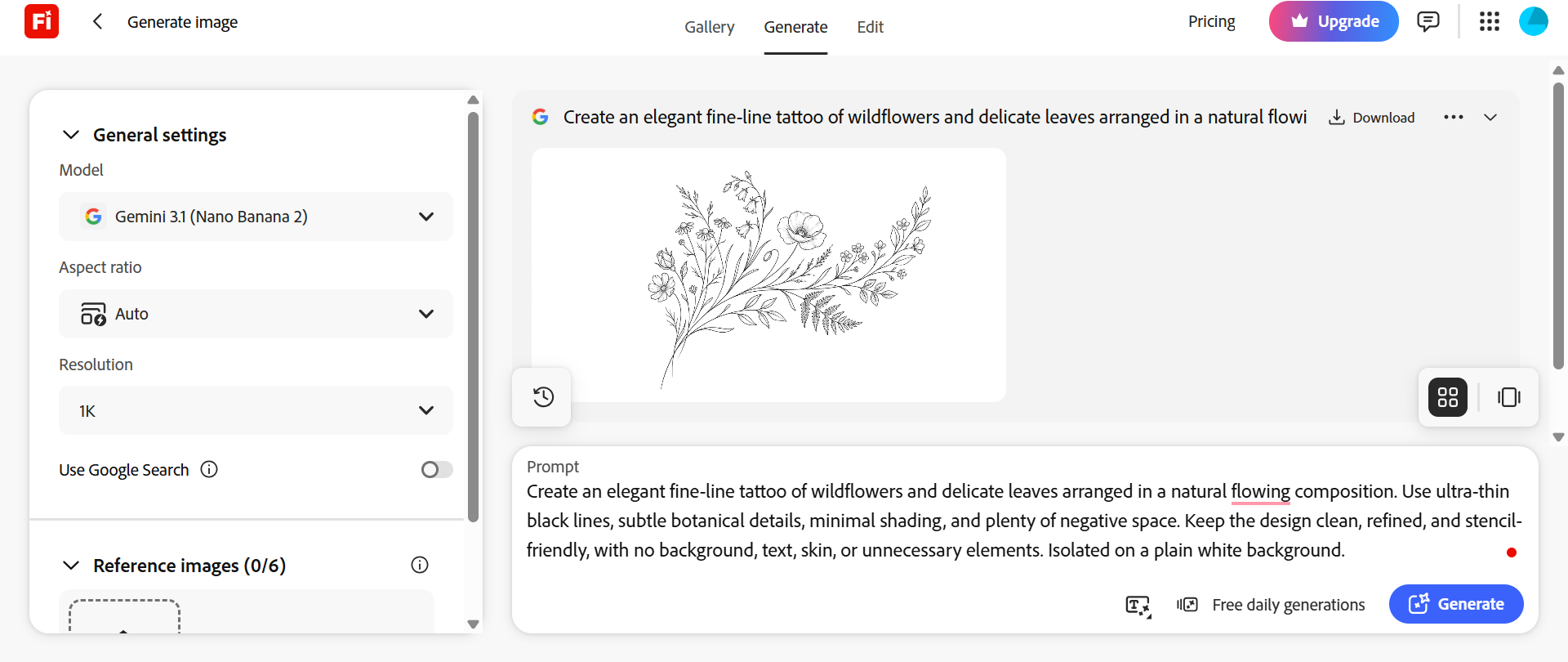Click the reference image upload dashed box
The height and width of the screenshot is (662, 1568).
pos(124,616)
